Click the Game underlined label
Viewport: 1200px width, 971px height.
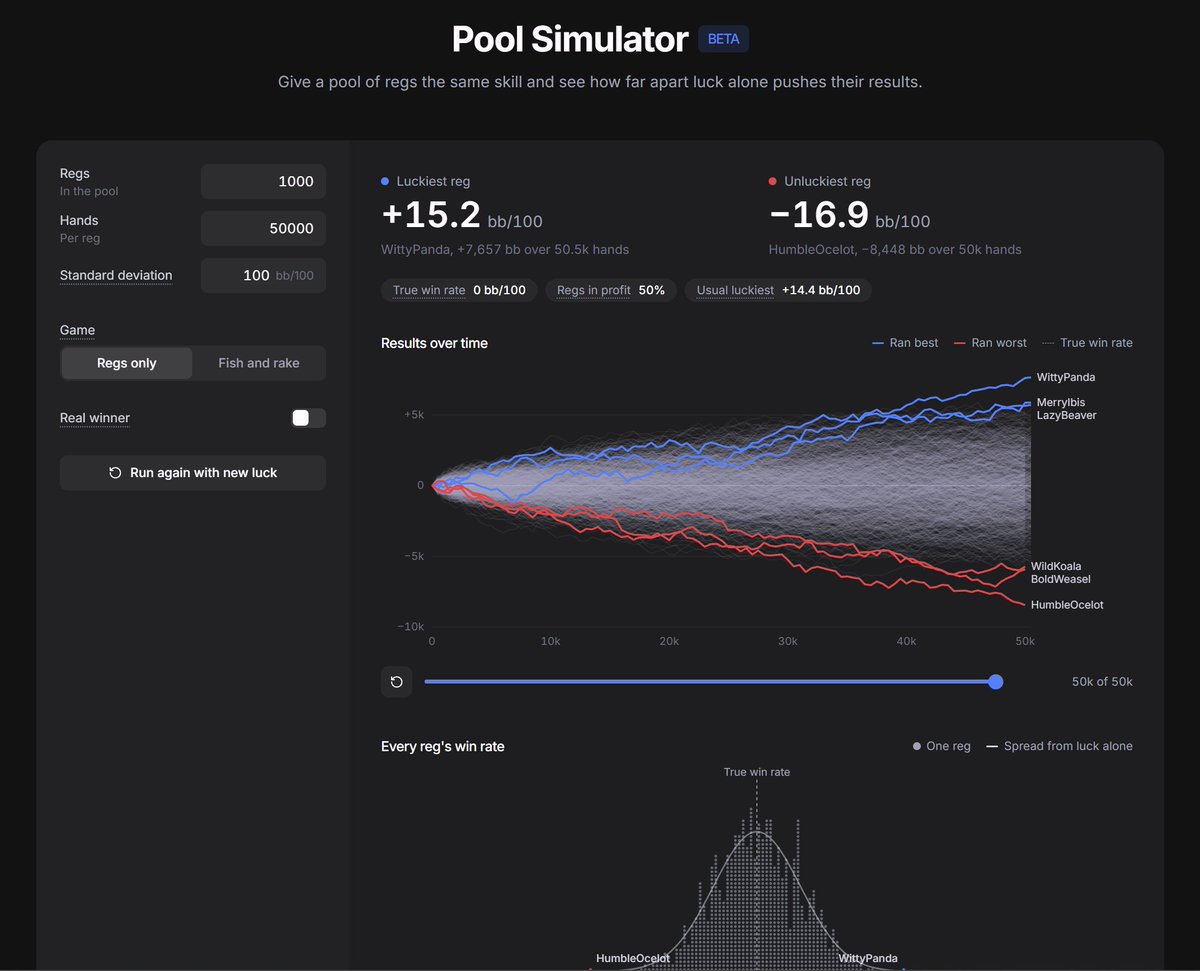77,330
